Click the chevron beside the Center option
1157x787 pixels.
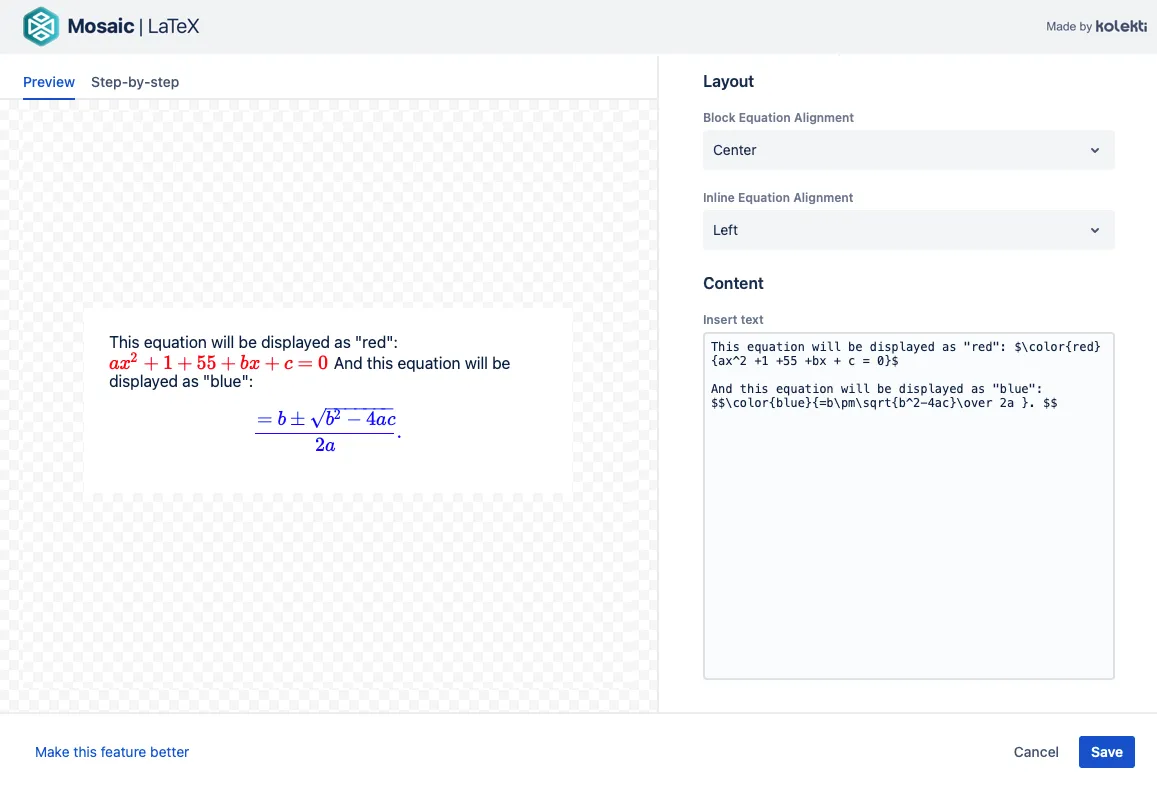1095,150
